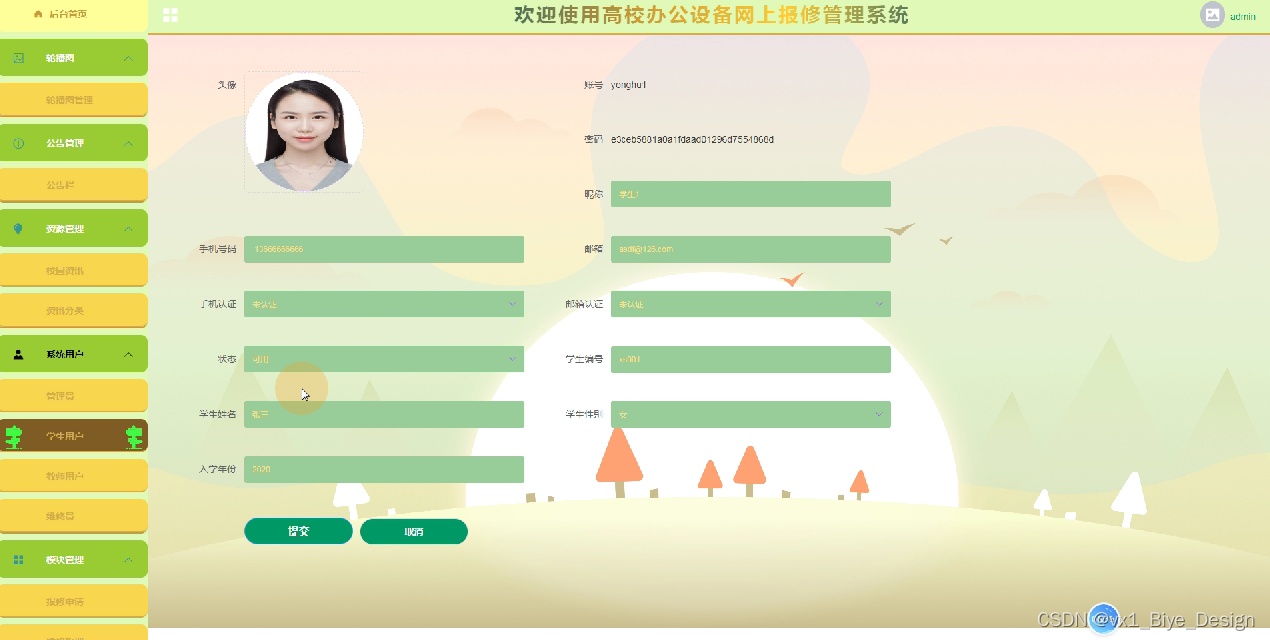The height and width of the screenshot is (640, 1270).
Task: Open 资讯分类 menu item
Action: 74,310
